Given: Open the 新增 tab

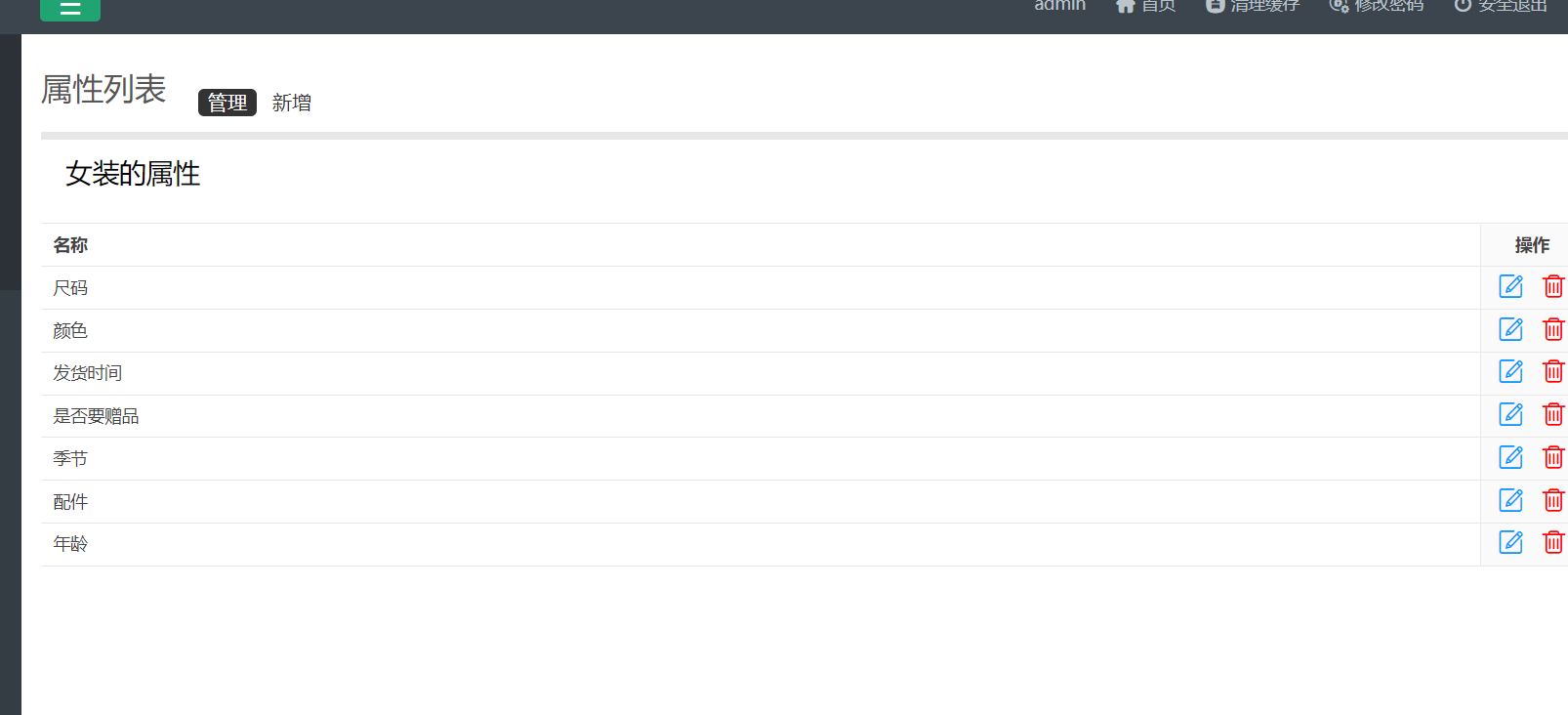Looking at the screenshot, I should (x=291, y=103).
